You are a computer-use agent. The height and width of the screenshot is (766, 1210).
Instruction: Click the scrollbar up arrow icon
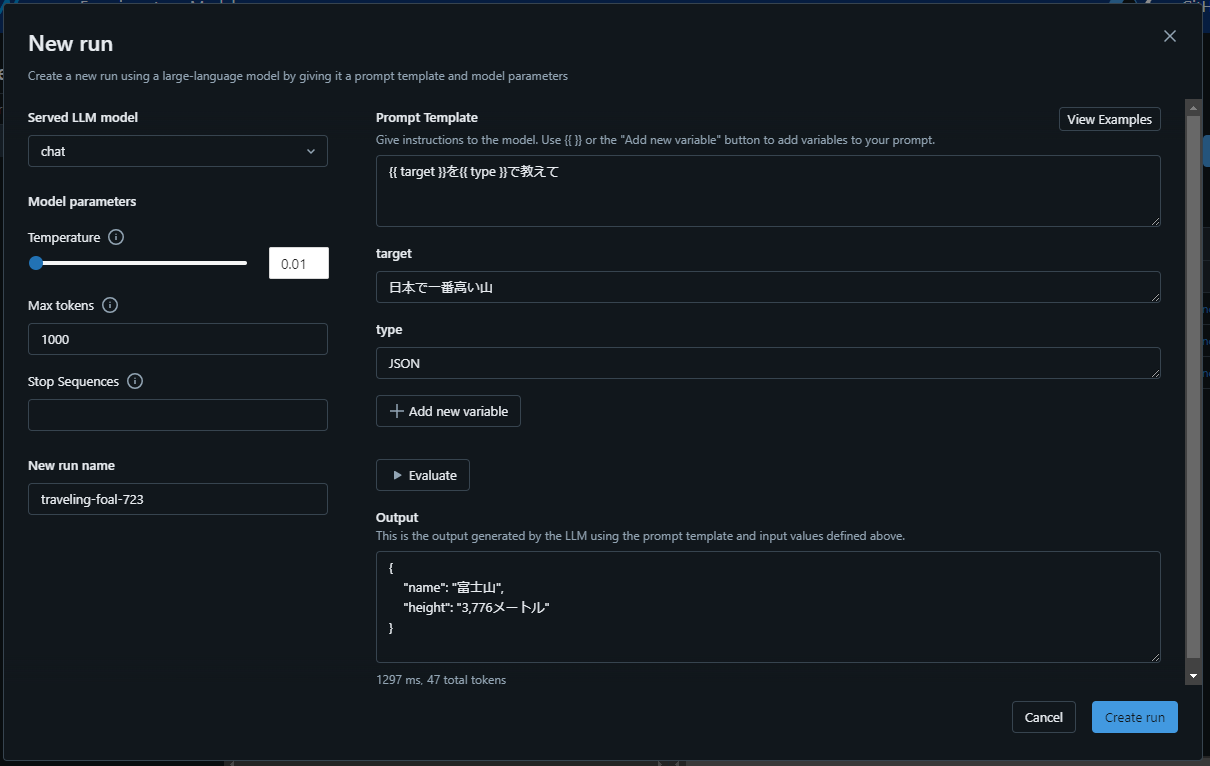[1192, 108]
